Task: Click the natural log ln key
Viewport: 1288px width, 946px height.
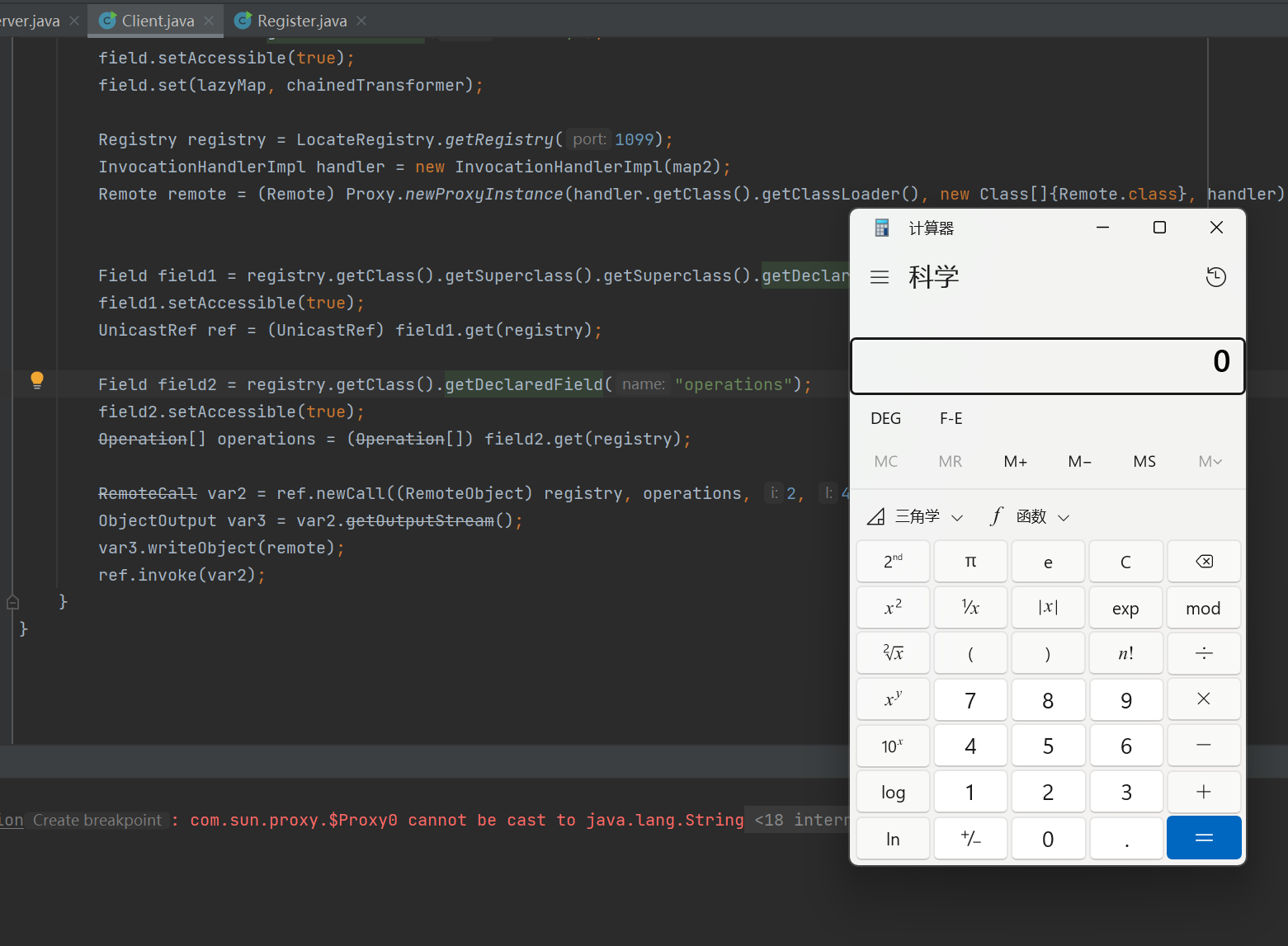Action: pos(893,839)
